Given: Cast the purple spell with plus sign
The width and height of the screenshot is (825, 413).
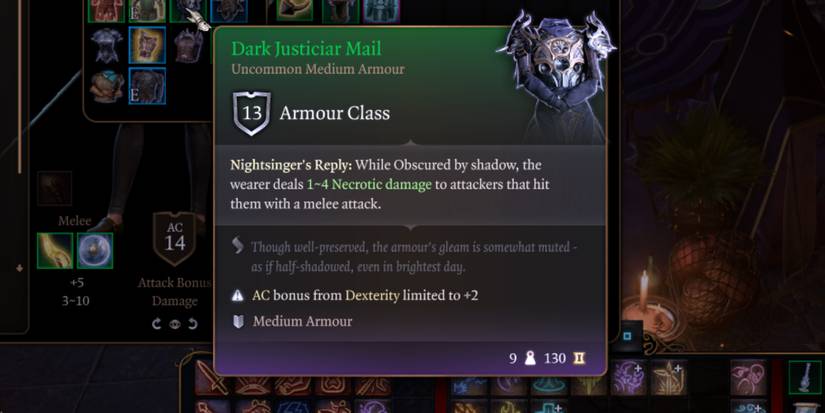Looking at the screenshot, I should [628, 378].
